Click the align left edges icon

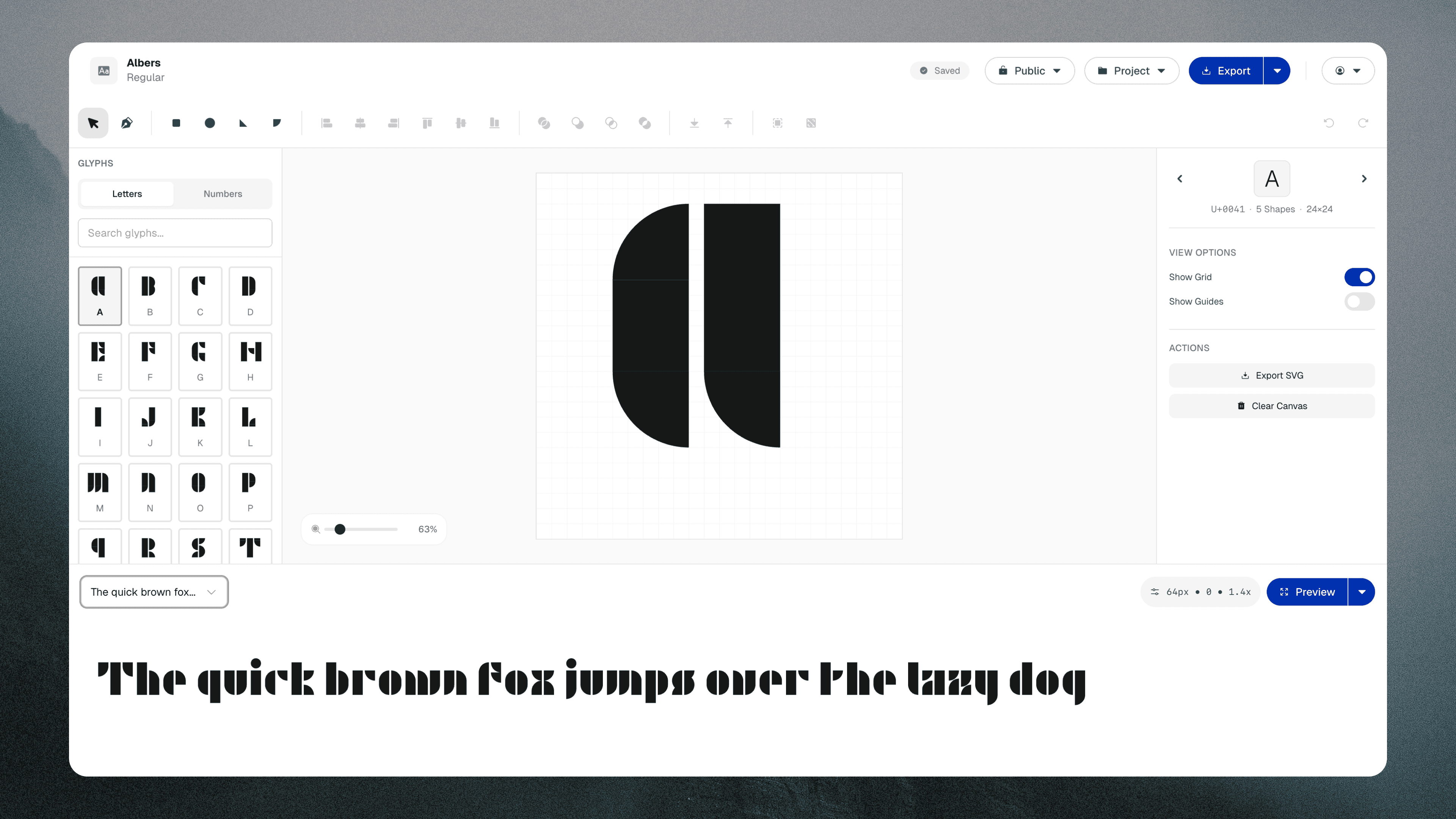coord(326,123)
